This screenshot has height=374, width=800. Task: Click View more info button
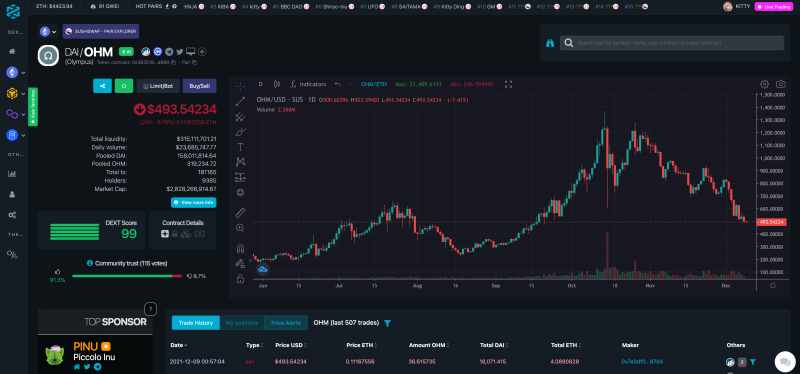point(194,203)
